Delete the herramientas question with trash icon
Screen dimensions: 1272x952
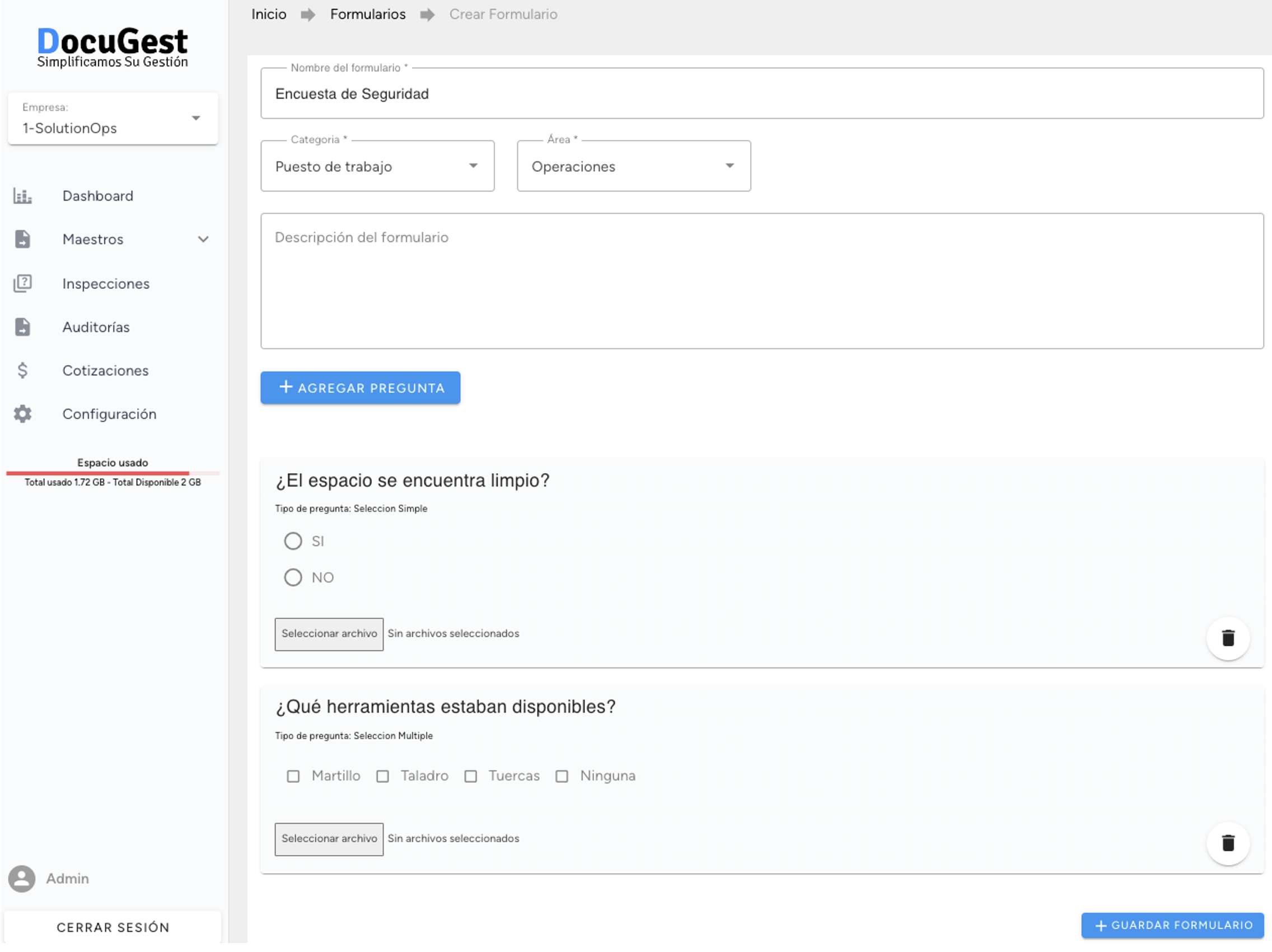[1228, 843]
